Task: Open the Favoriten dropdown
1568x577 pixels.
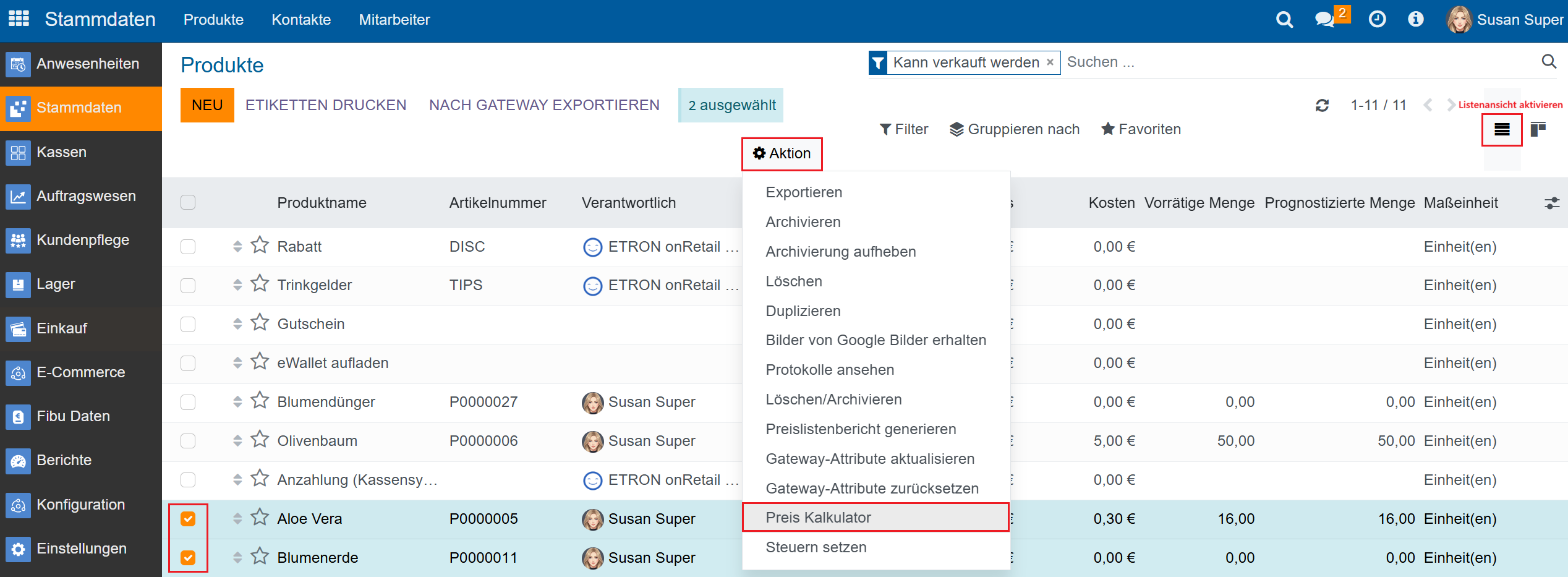Action: 1141,129
